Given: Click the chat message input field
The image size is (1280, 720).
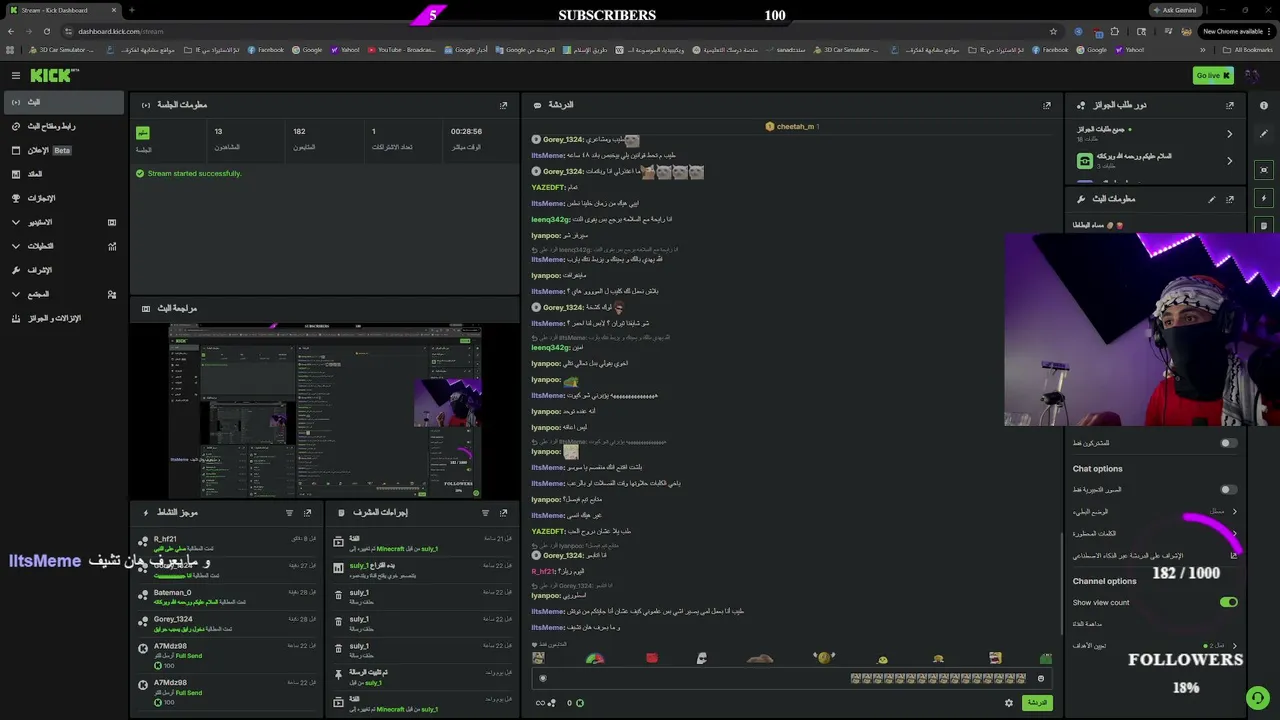Looking at the screenshot, I should point(790,678).
